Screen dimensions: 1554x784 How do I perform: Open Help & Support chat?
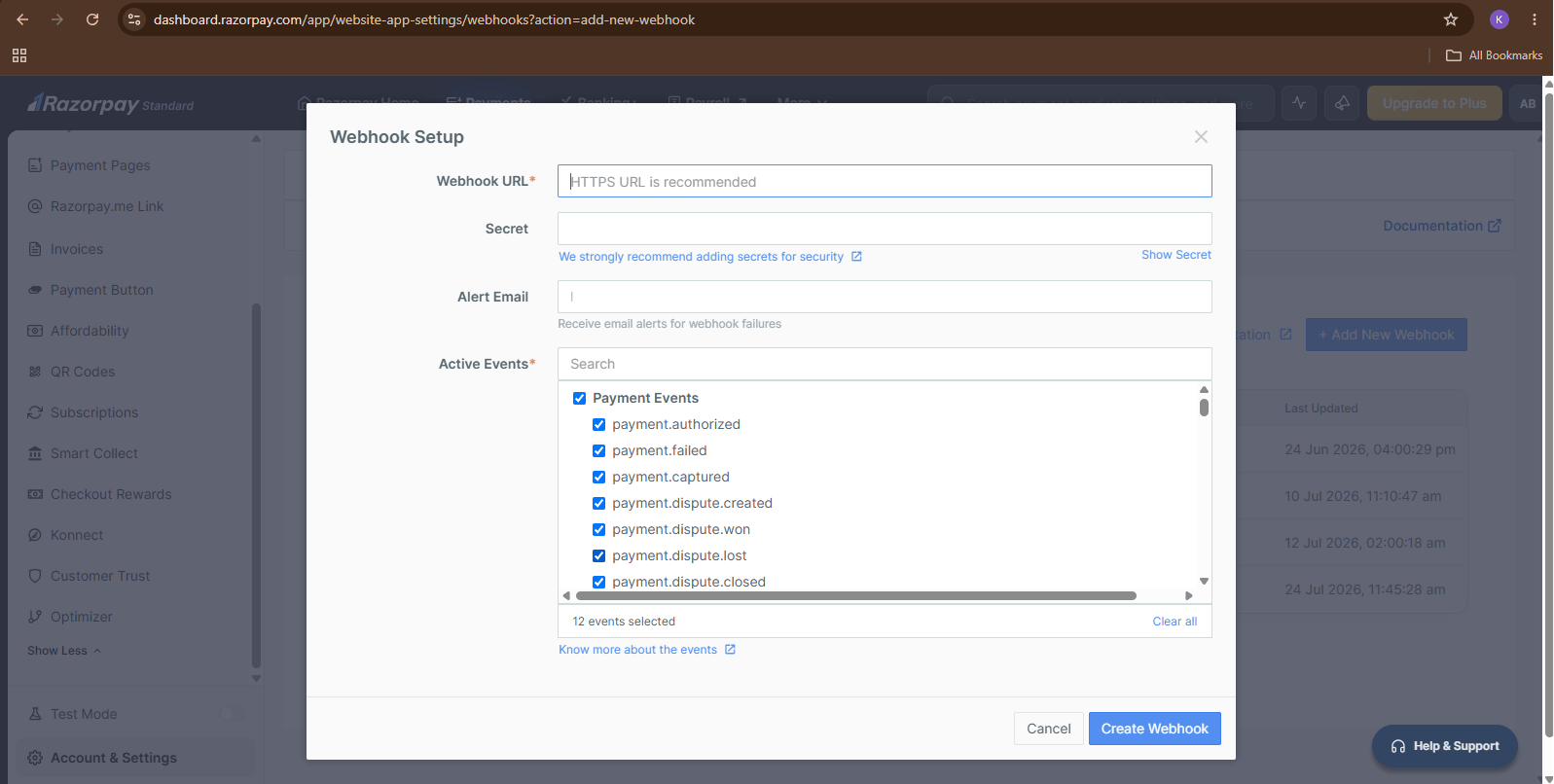point(1445,746)
